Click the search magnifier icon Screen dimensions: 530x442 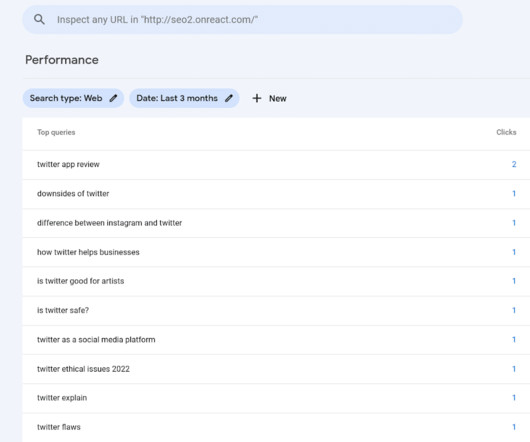point(39,20)
